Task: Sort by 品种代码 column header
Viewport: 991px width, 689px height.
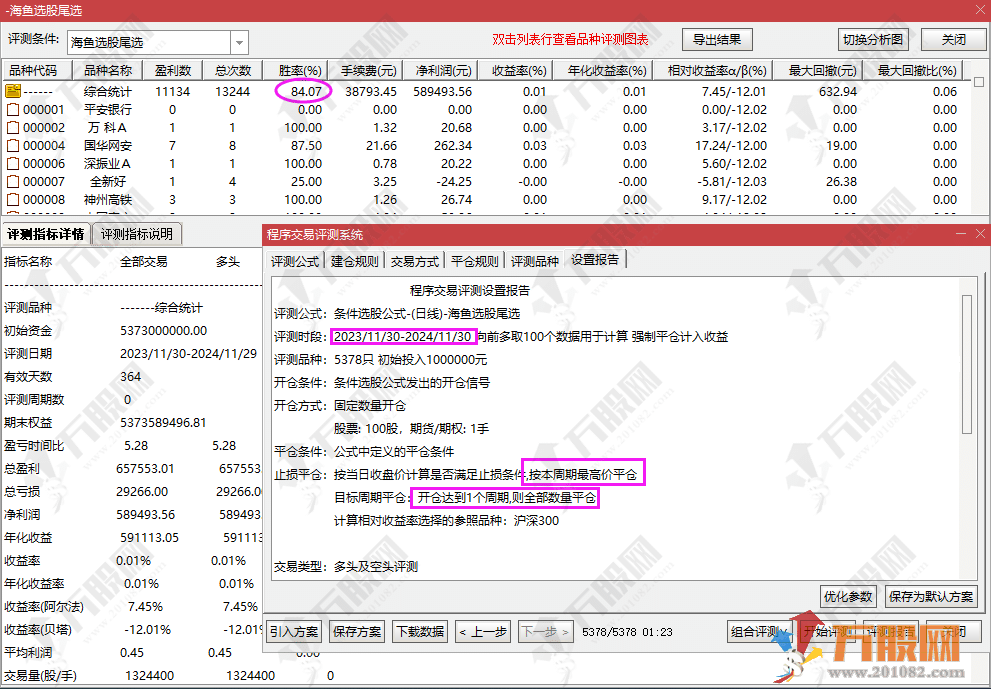Action: point(37,70)
